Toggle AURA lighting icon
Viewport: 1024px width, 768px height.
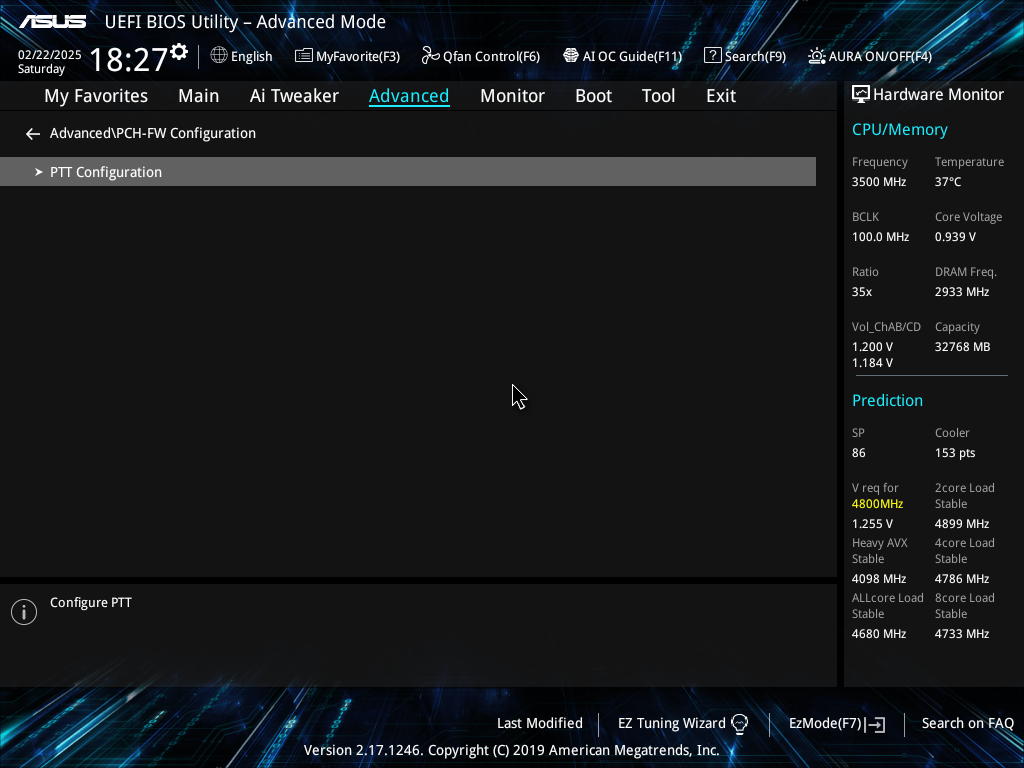tap(816, 56)
